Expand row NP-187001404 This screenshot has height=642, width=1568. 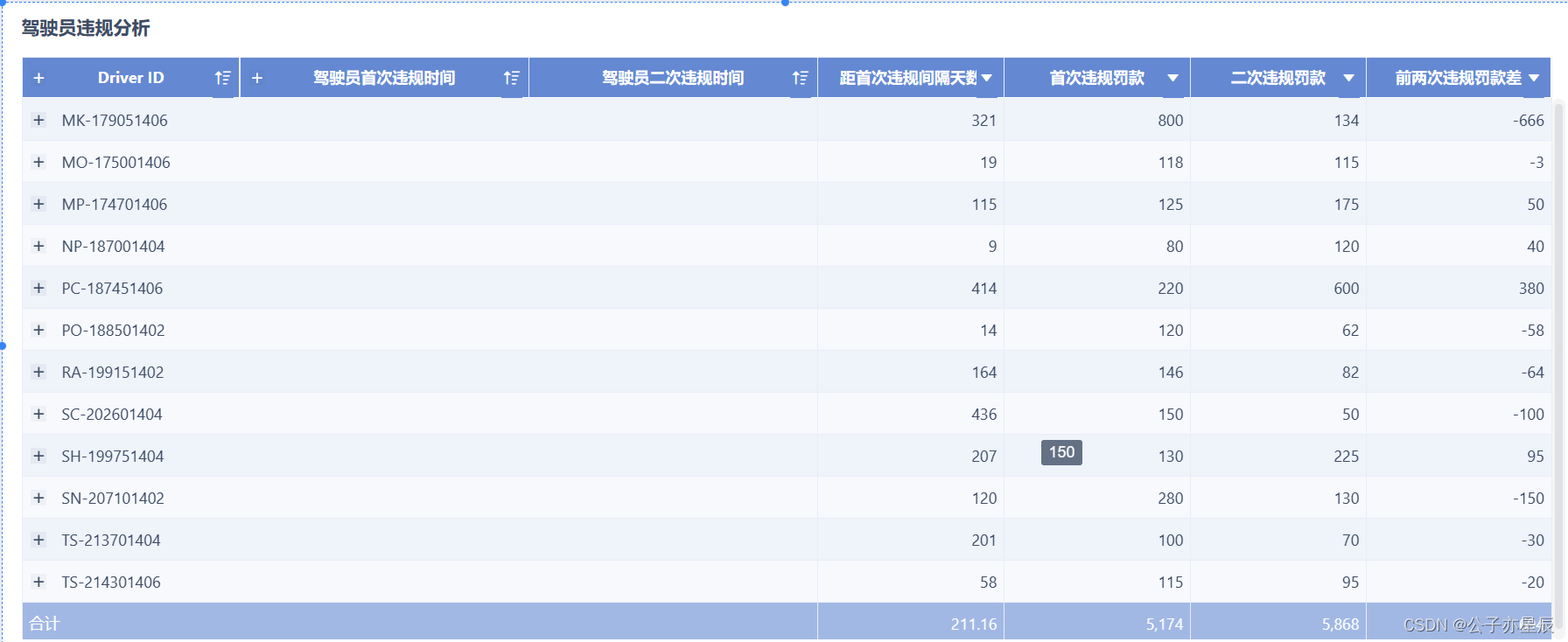38,246
